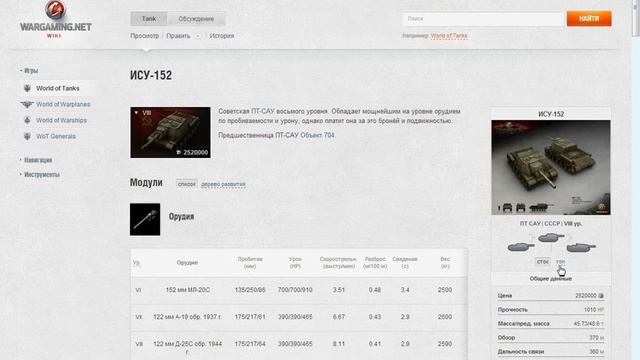Open World of Warplanes sidebar icon
The image size is (640, 360).
coord(27,104)
